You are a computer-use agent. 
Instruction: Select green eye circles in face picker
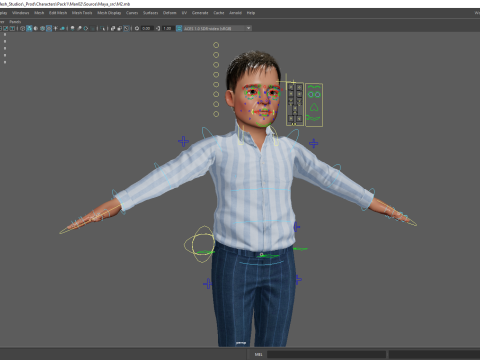(314, 95)
